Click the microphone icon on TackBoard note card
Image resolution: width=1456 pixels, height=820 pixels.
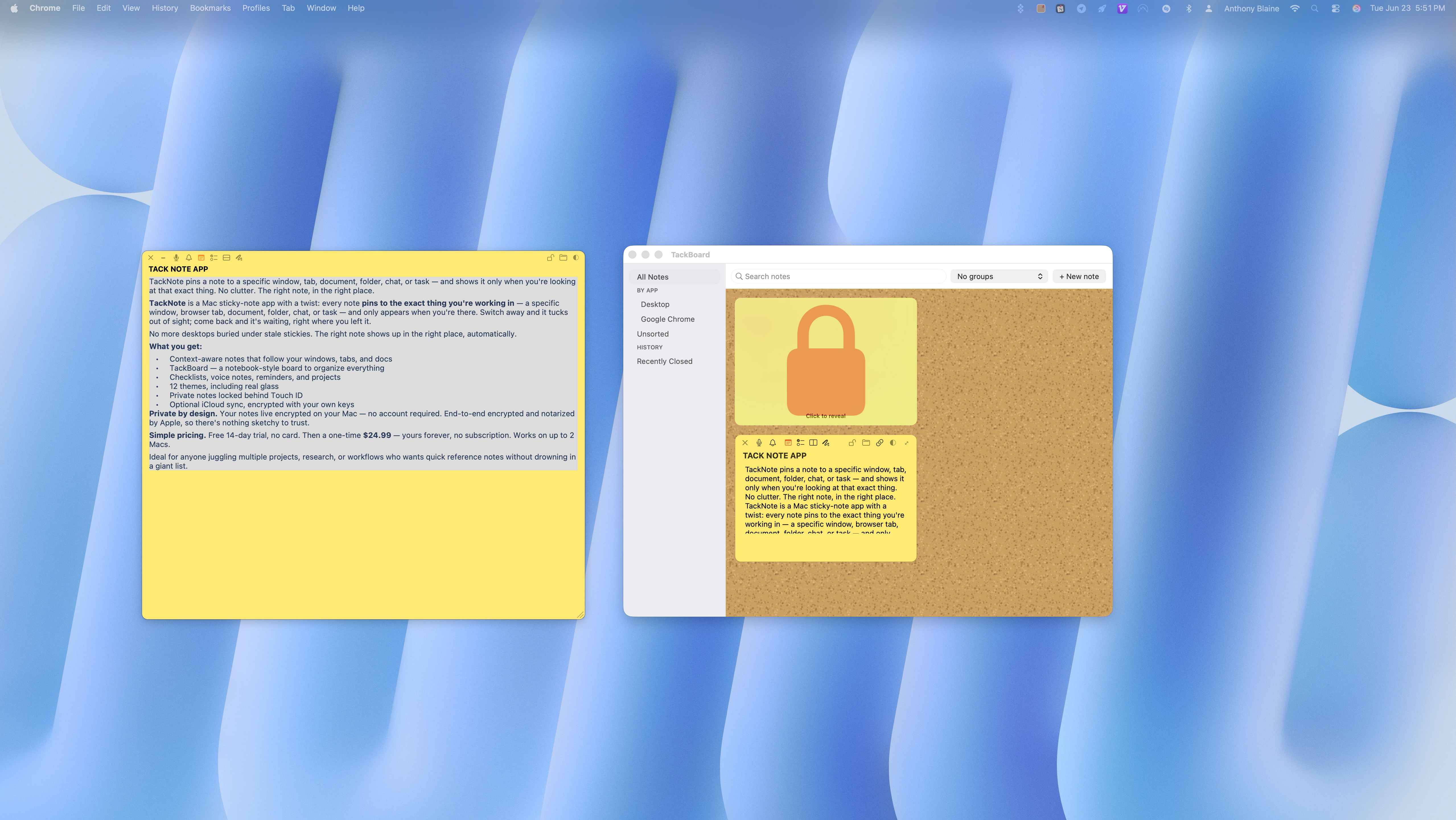(x=759, y=443)
